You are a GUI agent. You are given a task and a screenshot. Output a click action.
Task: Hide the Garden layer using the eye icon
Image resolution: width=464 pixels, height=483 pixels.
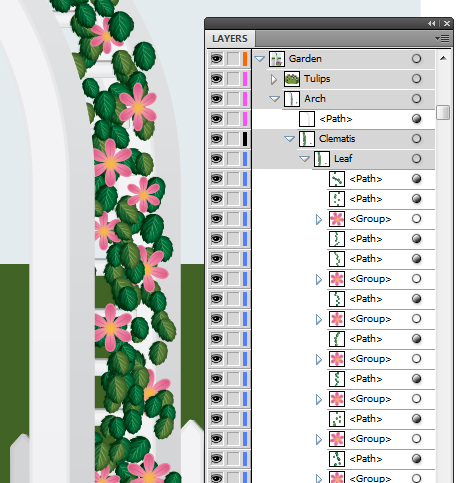217,59
